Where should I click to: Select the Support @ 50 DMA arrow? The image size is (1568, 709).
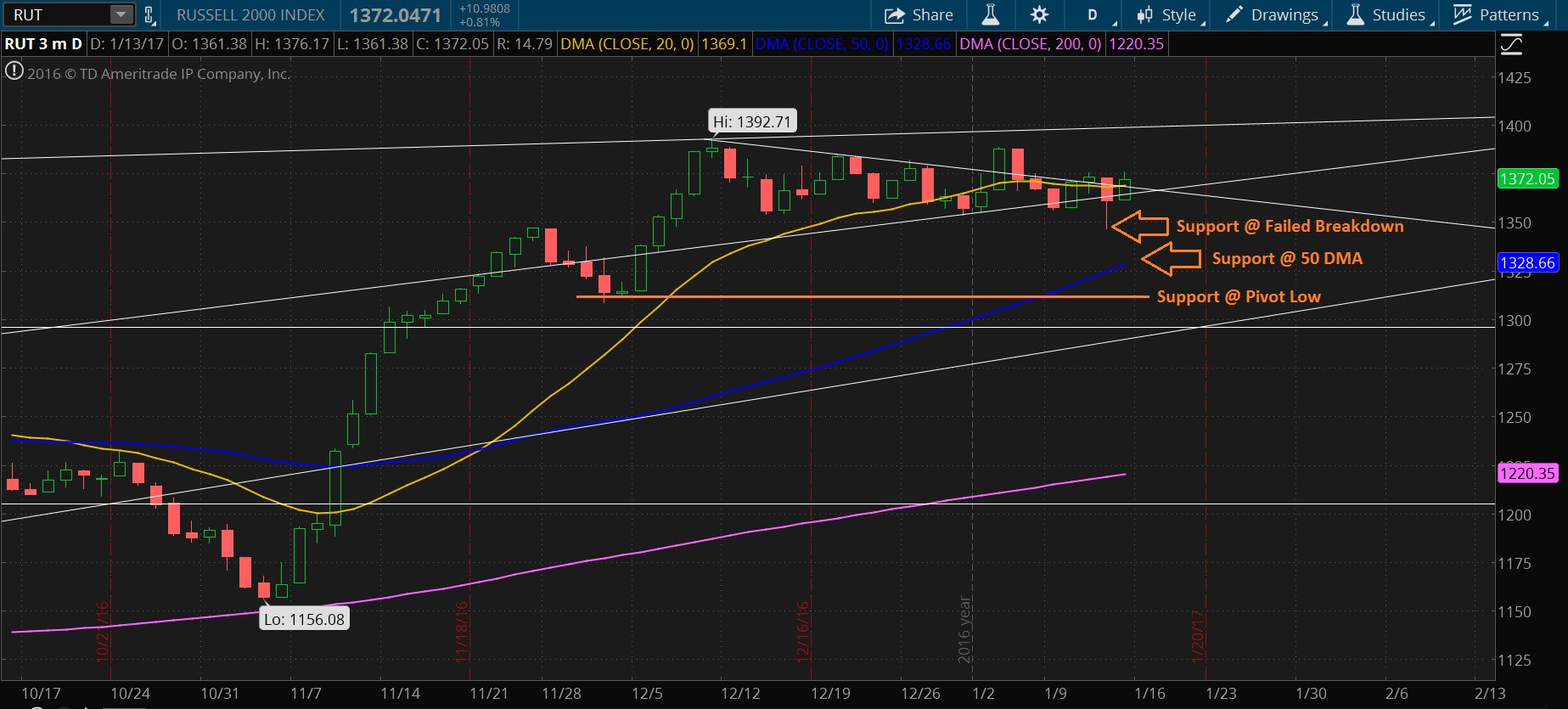coord(1171,259)
